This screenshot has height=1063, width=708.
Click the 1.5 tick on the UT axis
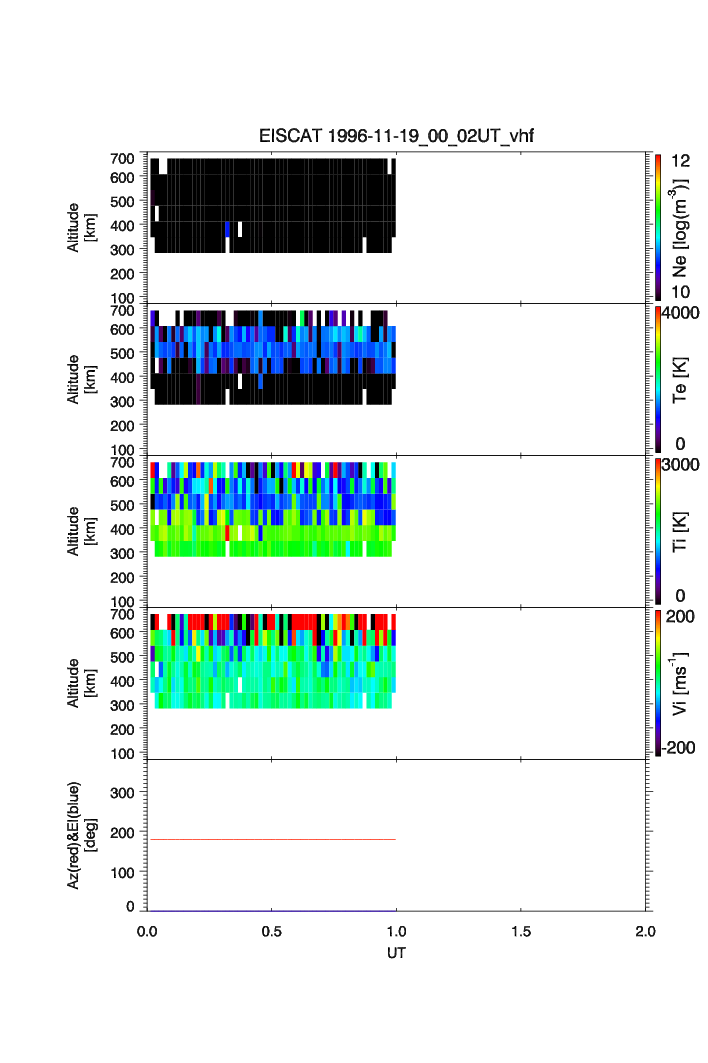(x=520, y=931)
